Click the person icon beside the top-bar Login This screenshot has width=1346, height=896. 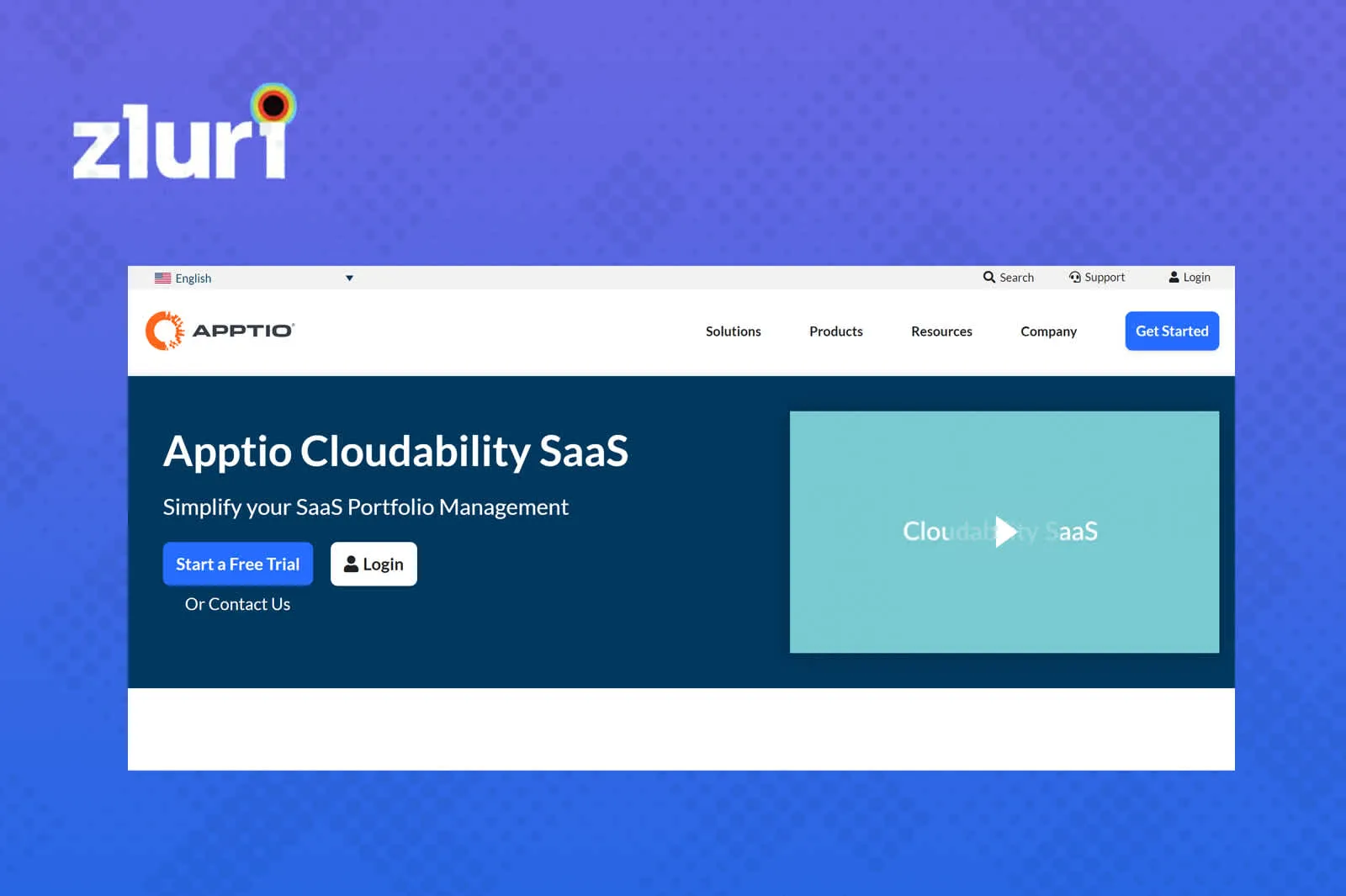tap(1174, 277)
